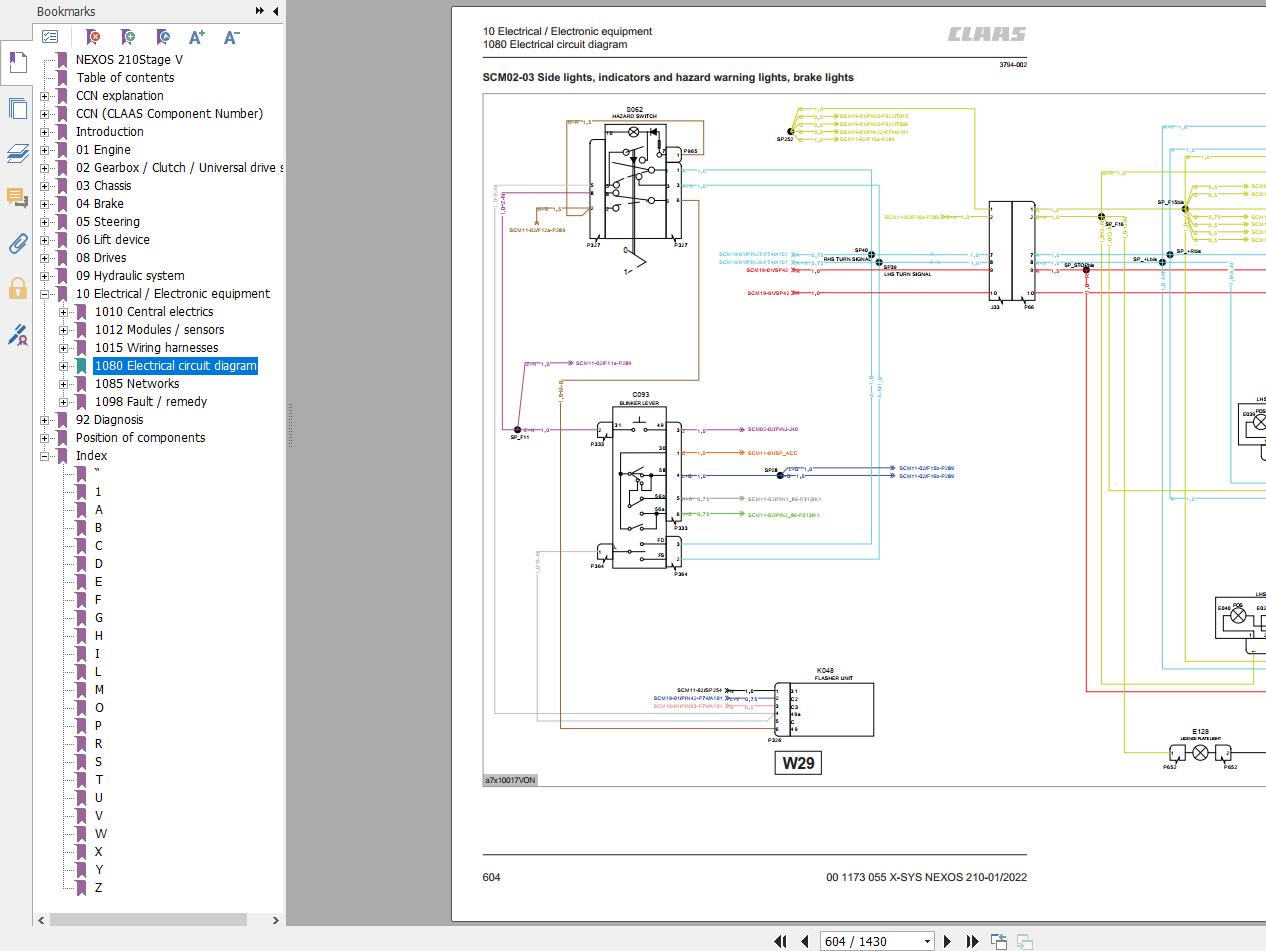Expand the 01 Engine bookmark
The image size is (1266, 951).
tap(45, 150)
